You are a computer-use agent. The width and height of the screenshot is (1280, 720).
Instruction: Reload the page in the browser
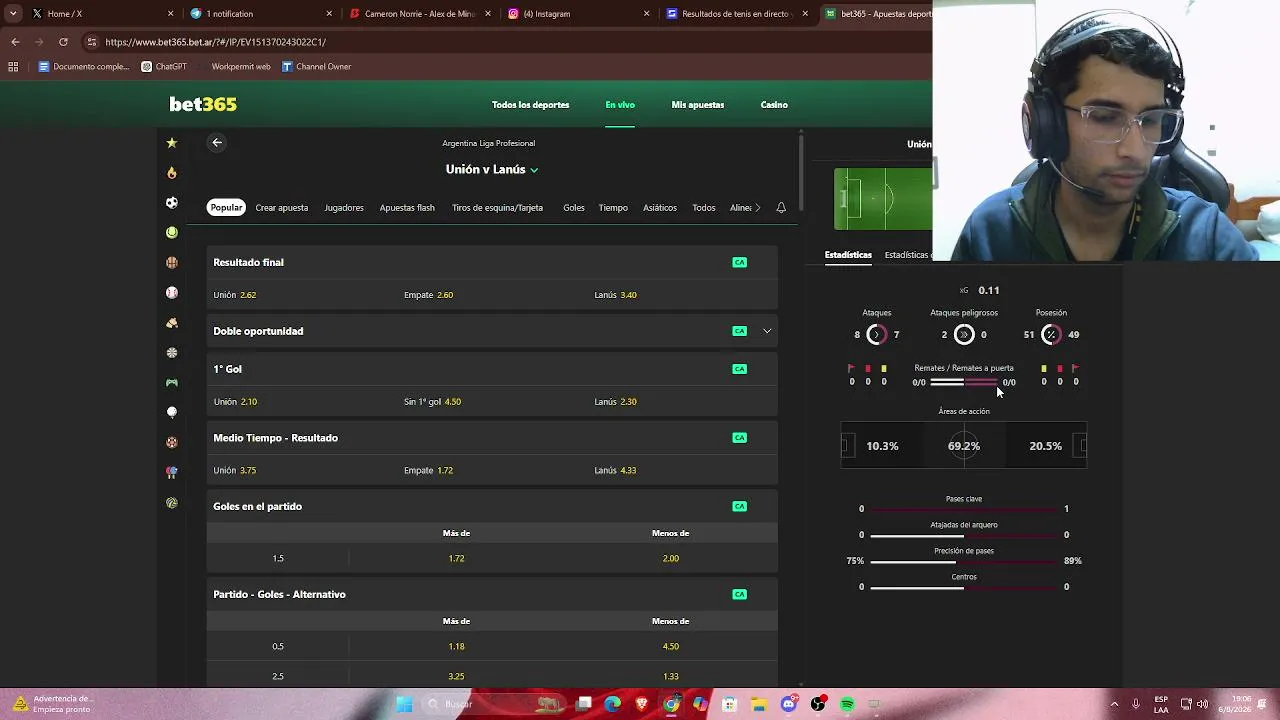point(63,42)
